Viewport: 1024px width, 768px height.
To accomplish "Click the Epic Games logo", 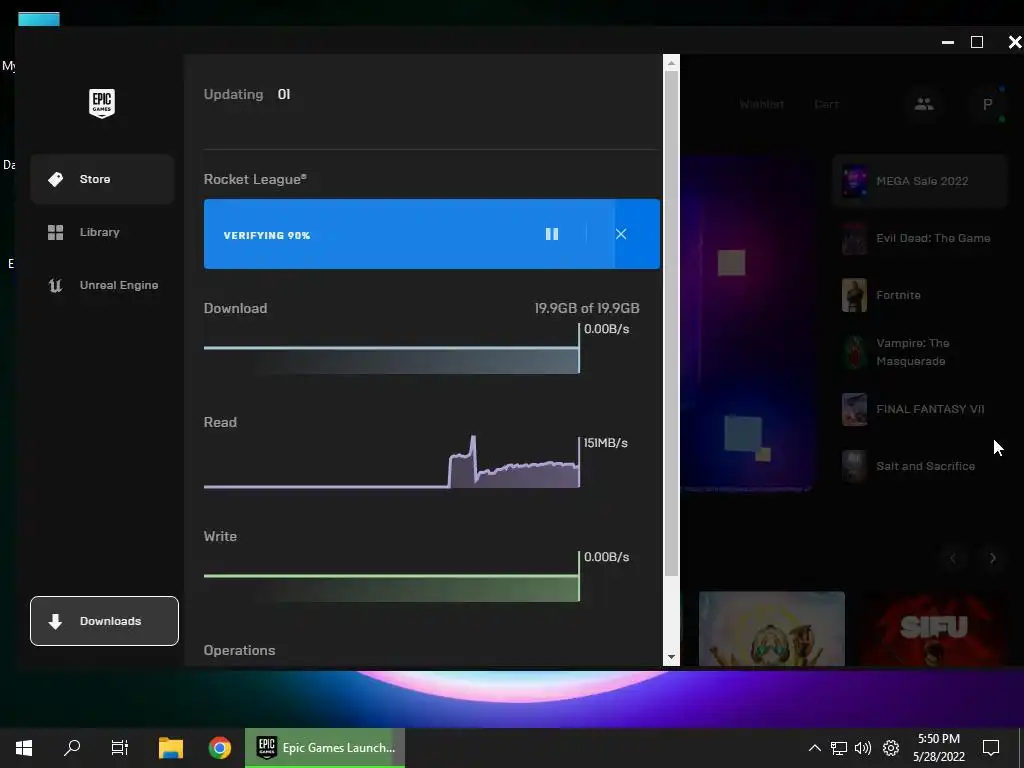I will click(x=102, y=103).
